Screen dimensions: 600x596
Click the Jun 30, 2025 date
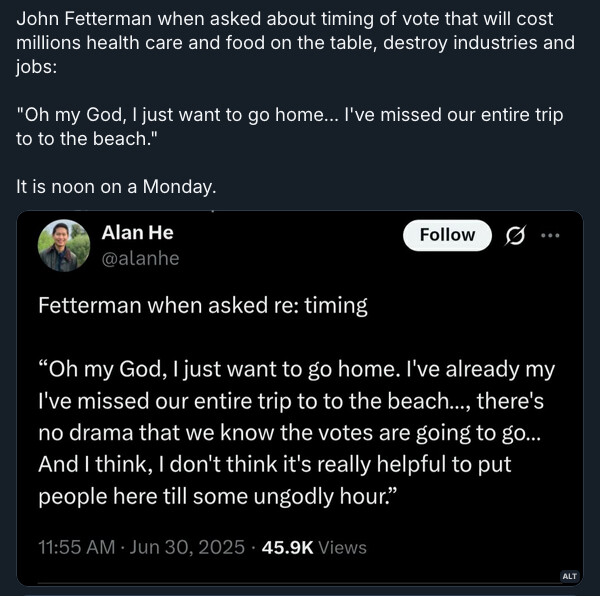click(x=187, y=547)
